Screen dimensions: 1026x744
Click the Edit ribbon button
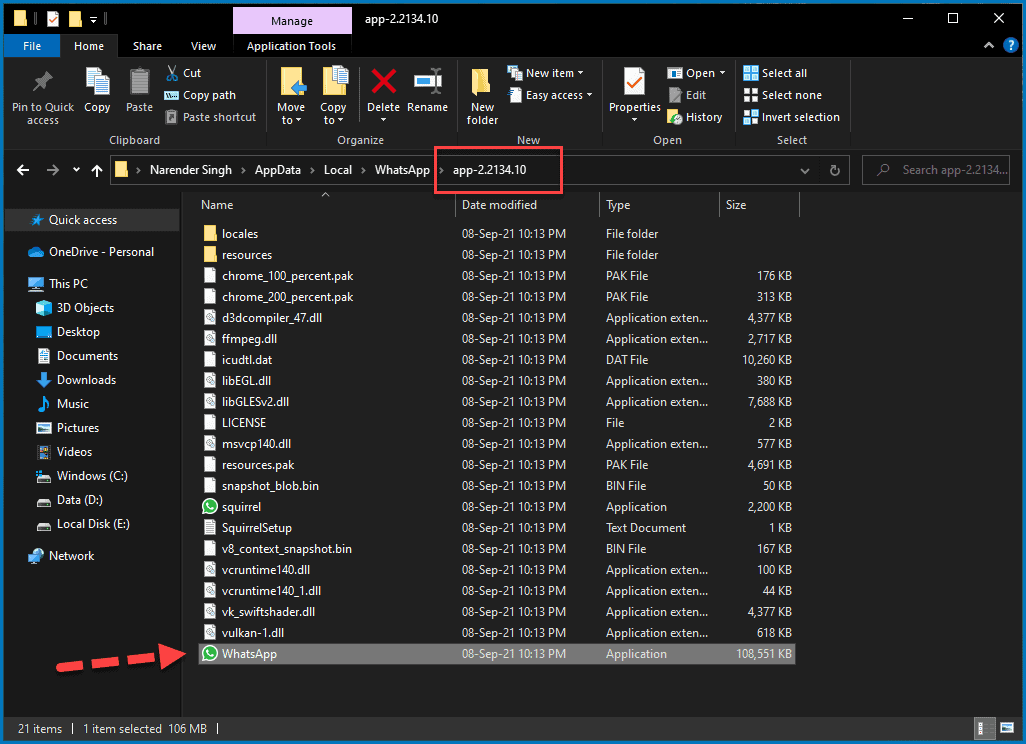[x=687, y=95]
